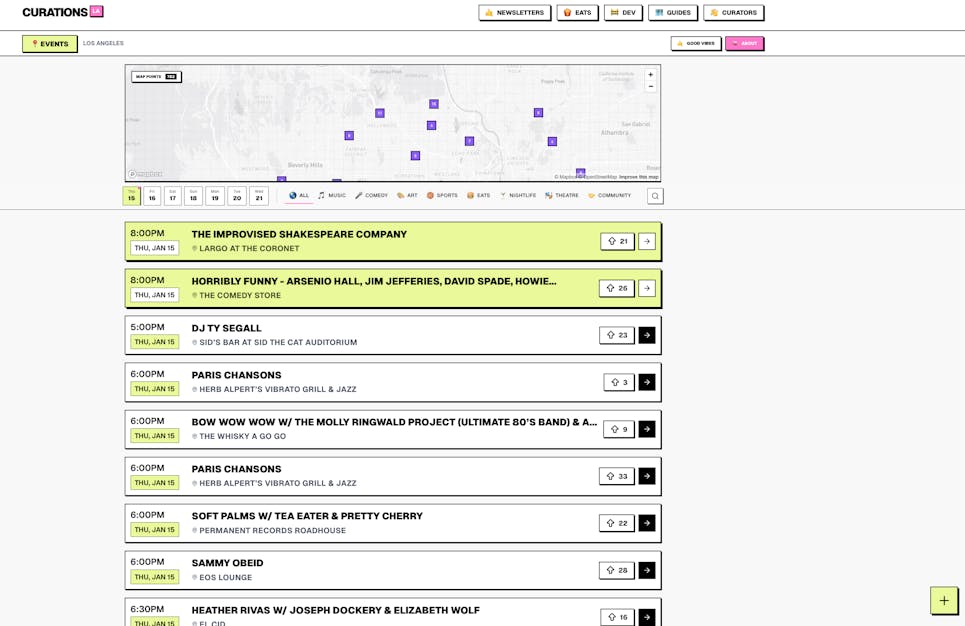The image size is (965, 626).
Task: Zoom out on the map
Action: [650, 87]
